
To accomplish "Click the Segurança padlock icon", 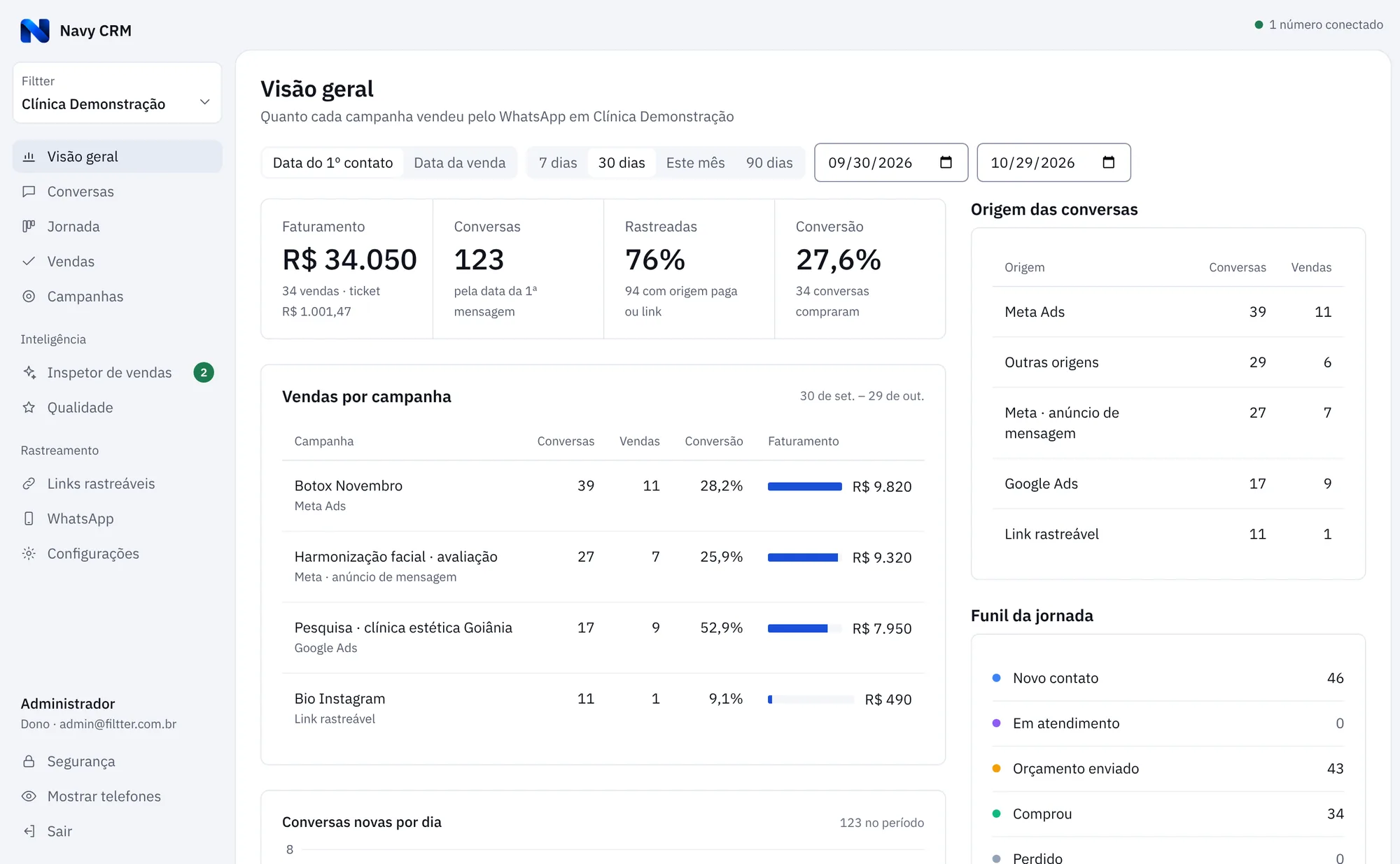I will (x=29, y=761).
